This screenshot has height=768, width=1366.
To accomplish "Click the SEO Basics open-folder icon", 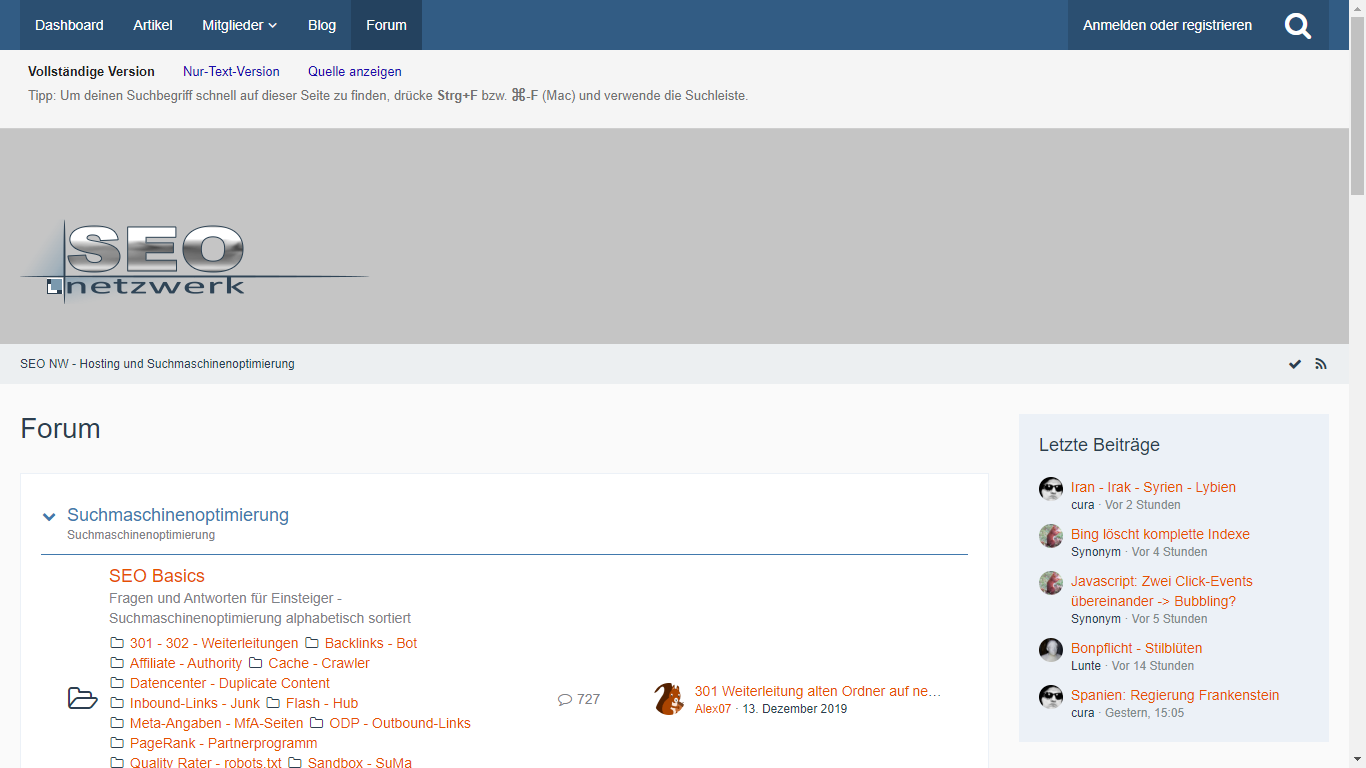I will (82, 698).
